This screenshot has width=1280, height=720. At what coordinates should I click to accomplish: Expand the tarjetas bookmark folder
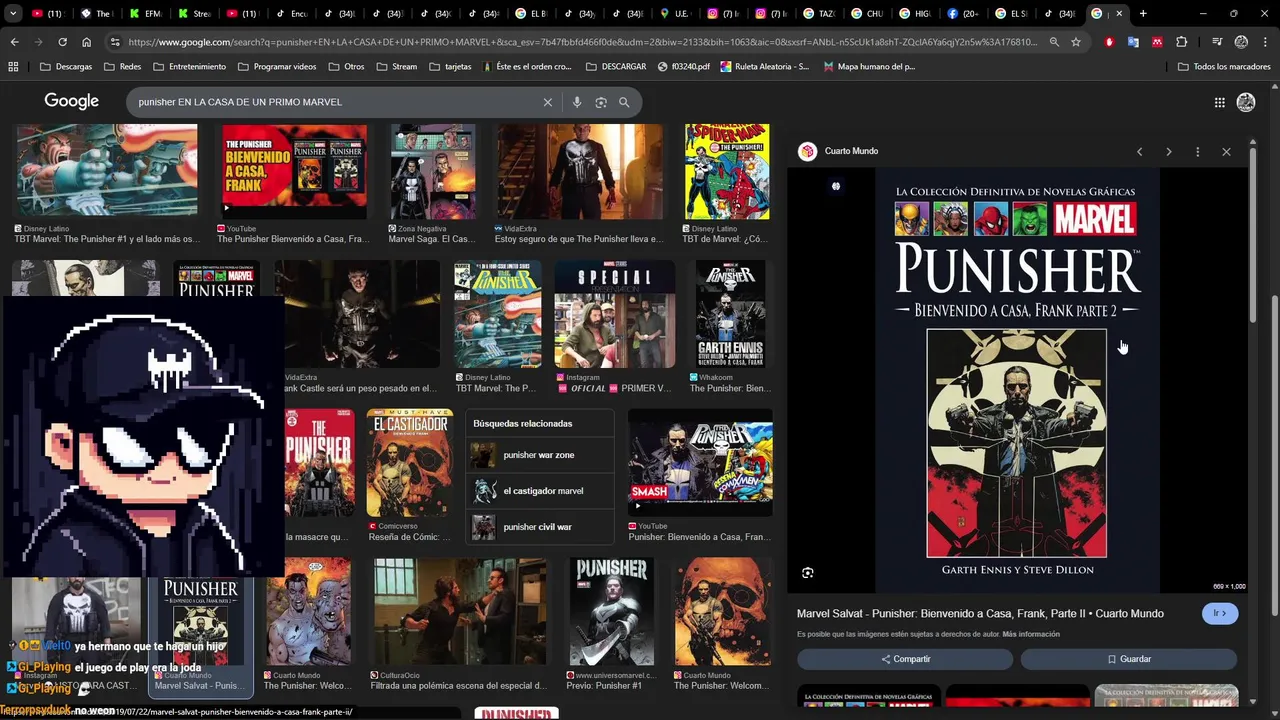click(x=449, y=67)
